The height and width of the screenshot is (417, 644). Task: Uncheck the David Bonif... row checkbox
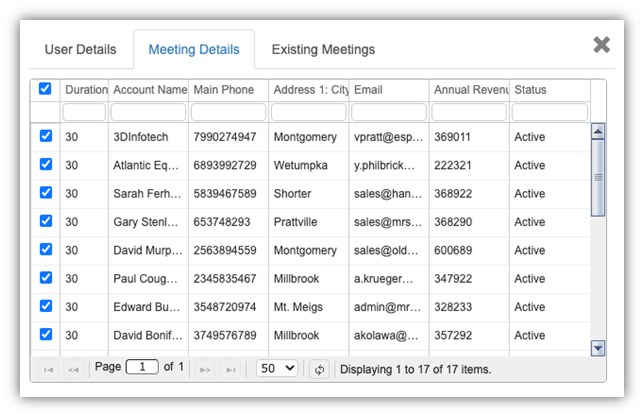(x=46, y=334)
